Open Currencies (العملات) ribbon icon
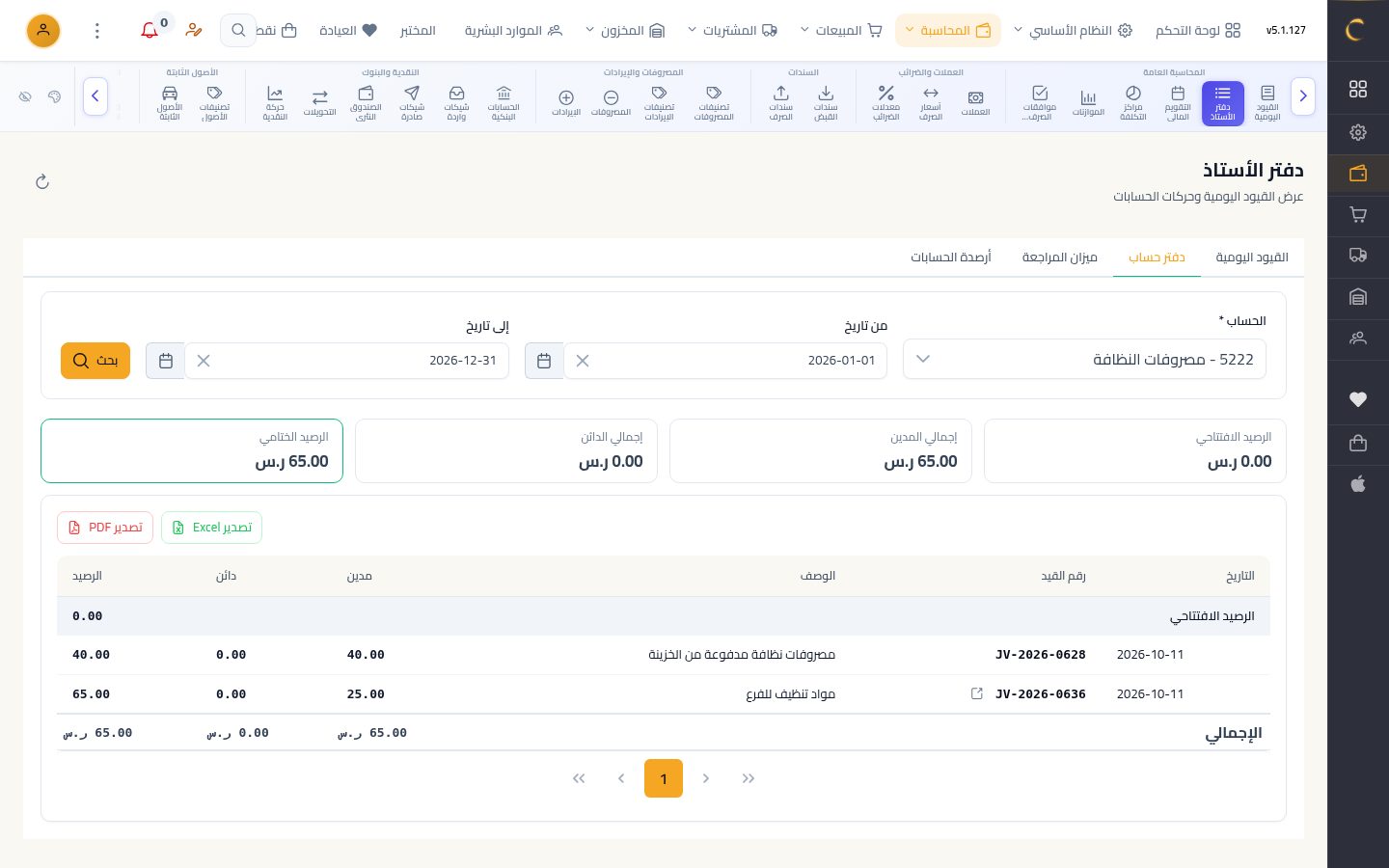1389x868 pixels. click(975, 103)
